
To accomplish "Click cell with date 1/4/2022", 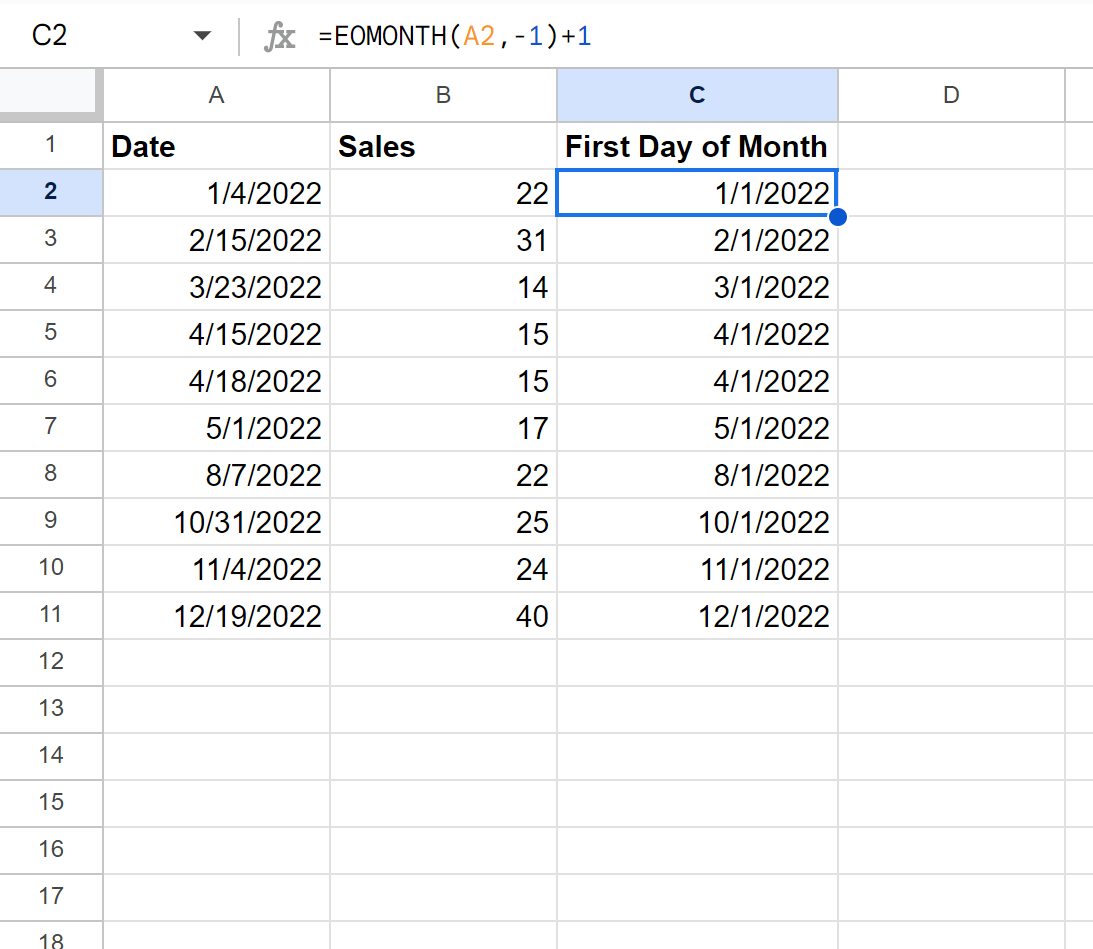I will point(216,192).
